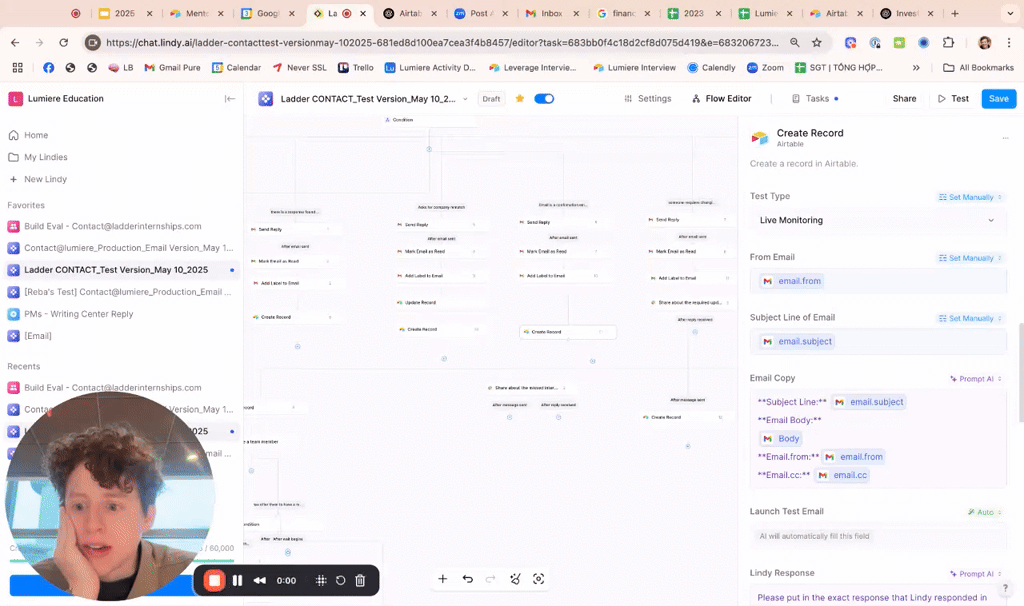The image size is (1024, 606).
Task: Open the Create Record three-dot menu
Action: (1005, 138)
